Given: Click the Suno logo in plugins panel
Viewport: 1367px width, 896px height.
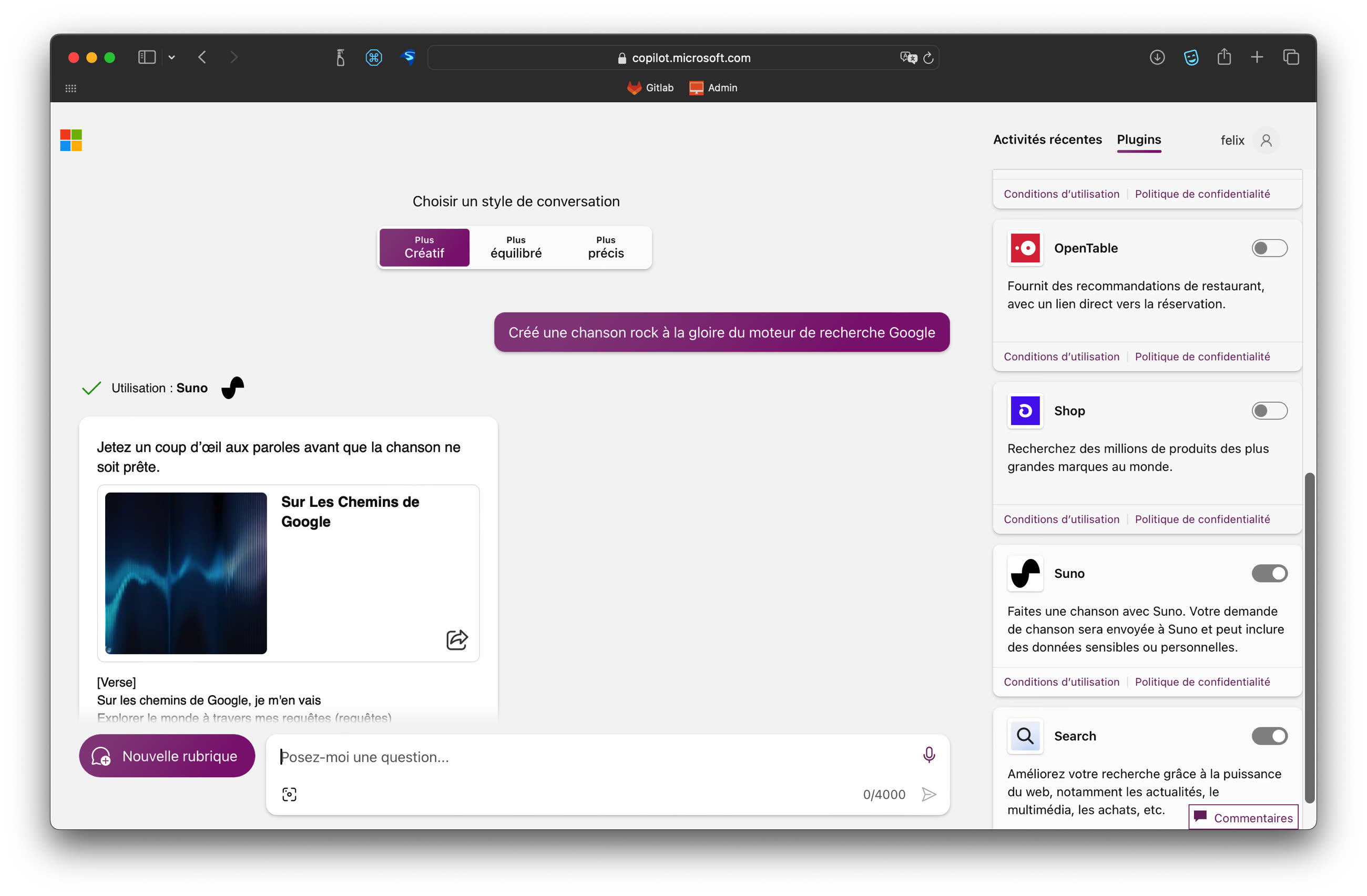Looking at the screenshot, I should 1025,573.
